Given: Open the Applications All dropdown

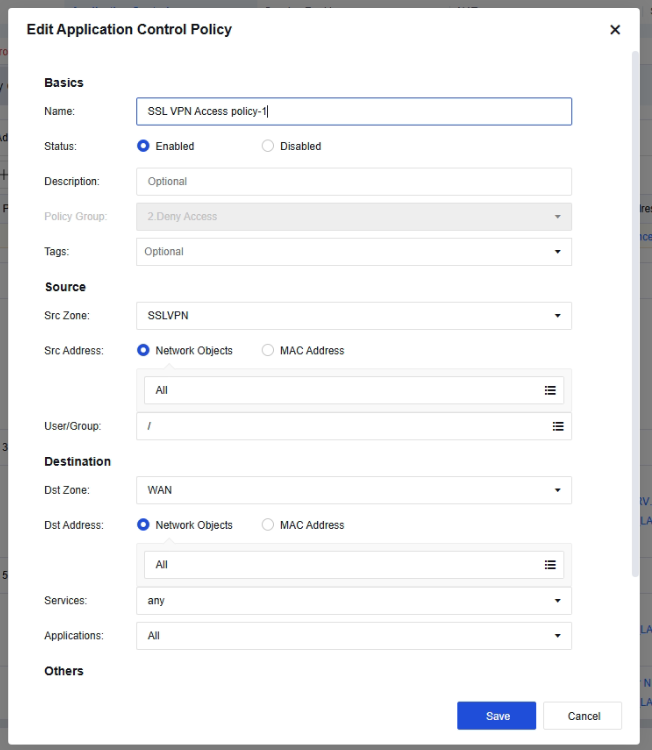Looking at the screenshot, I should click(x=354, y=636).
